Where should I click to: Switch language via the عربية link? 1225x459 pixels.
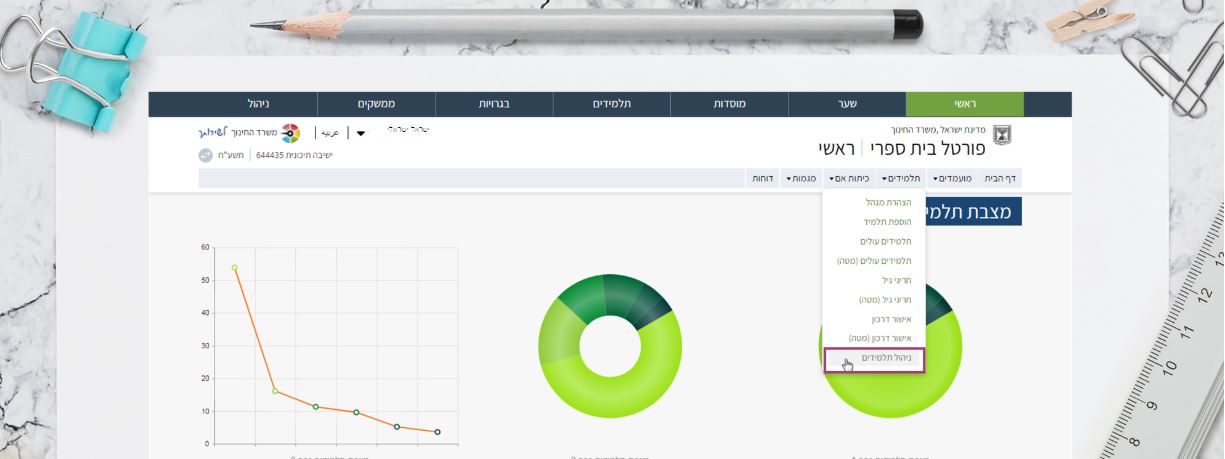329,133
